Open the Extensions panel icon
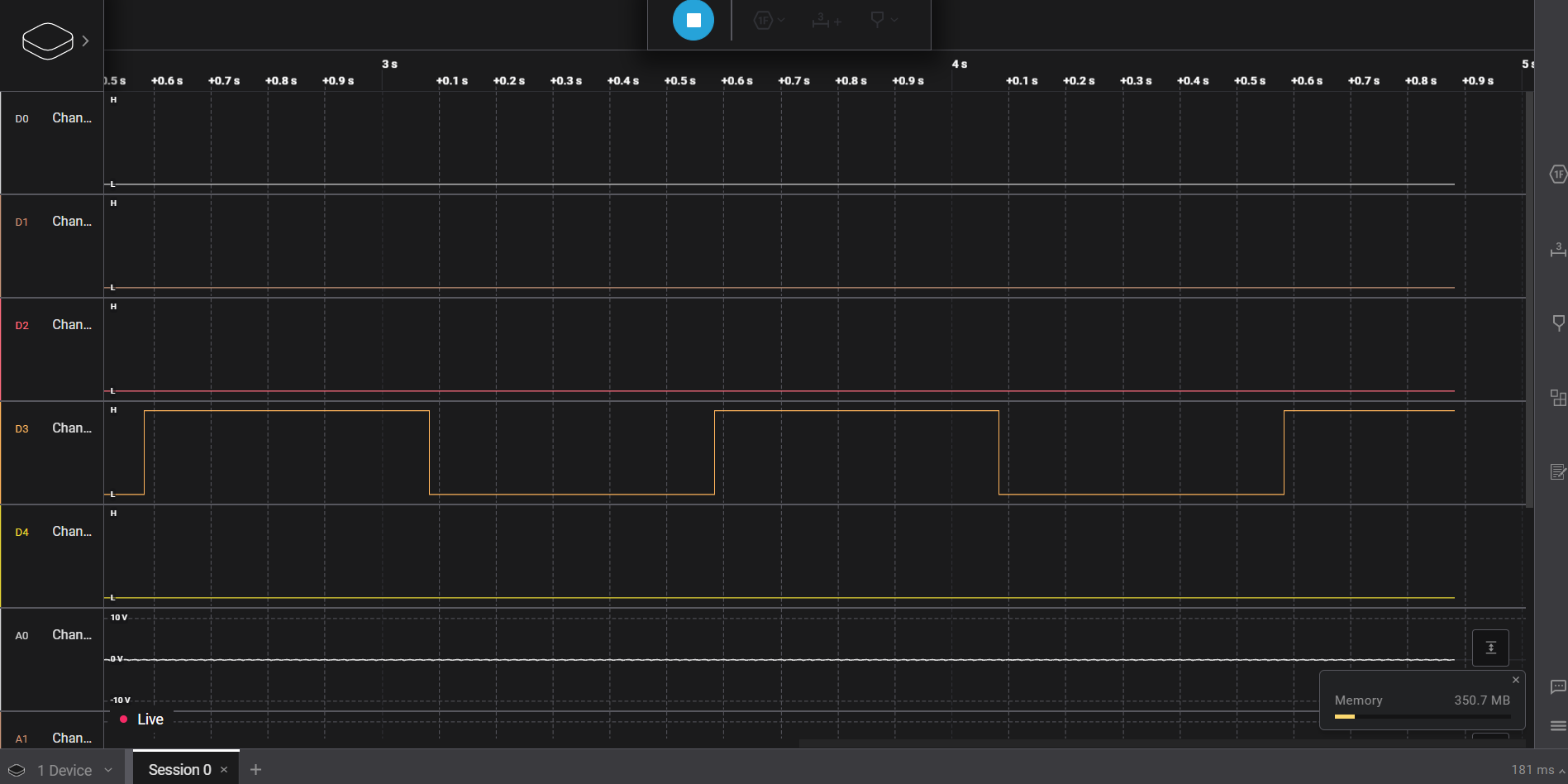The width and height of the screenshot is (1568, 784). (1558, 398)
